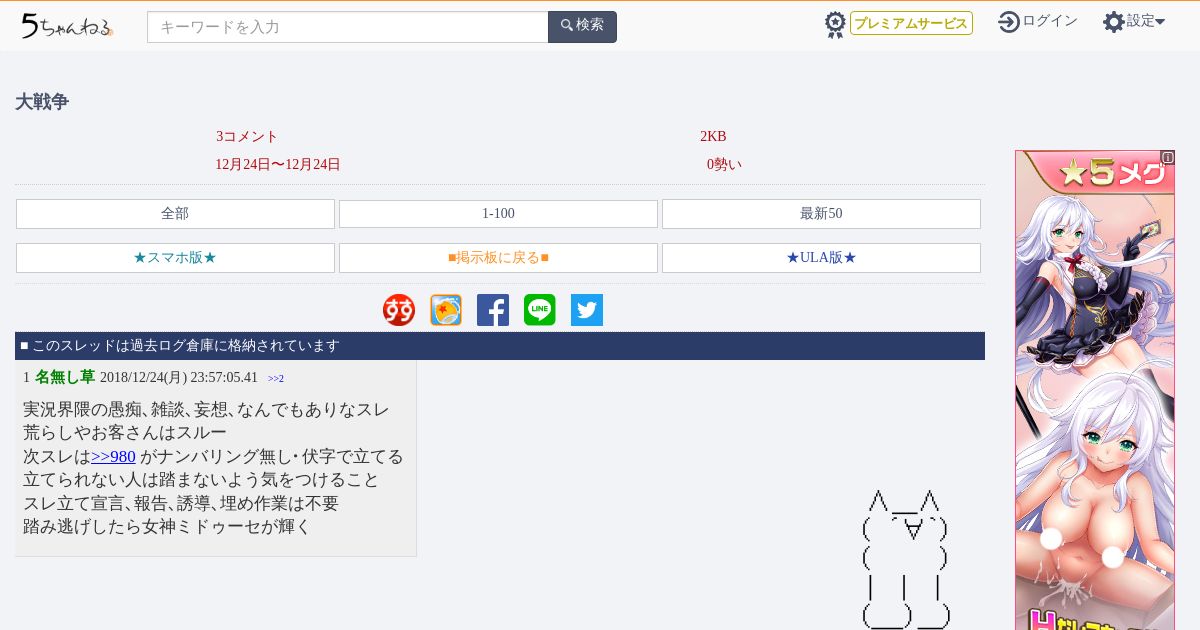The image size is (1200, 630).
Task: Click the login arrow icon
Action: coord(1009,21)
